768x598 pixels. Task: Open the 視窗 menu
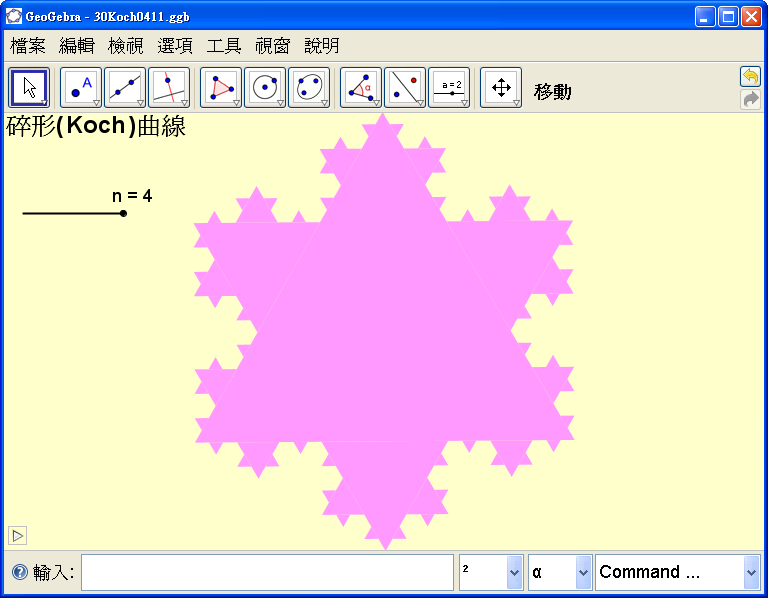(273, 46)
